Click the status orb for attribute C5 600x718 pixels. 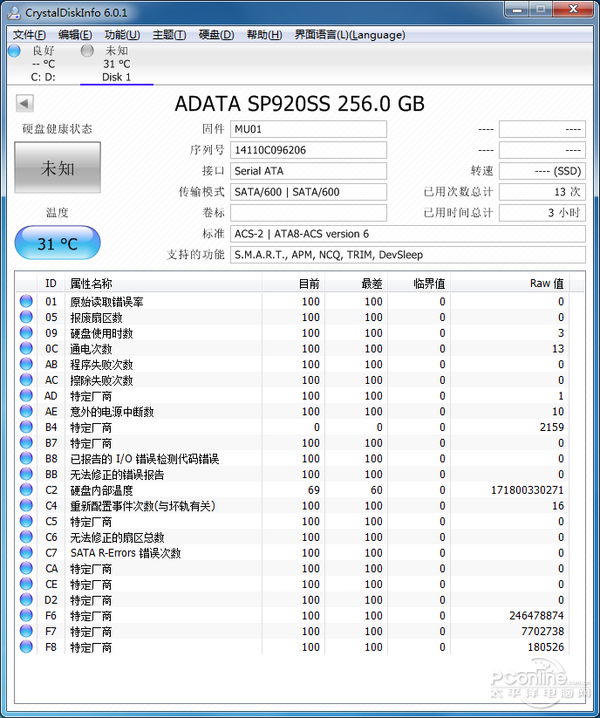click(26, 521)
